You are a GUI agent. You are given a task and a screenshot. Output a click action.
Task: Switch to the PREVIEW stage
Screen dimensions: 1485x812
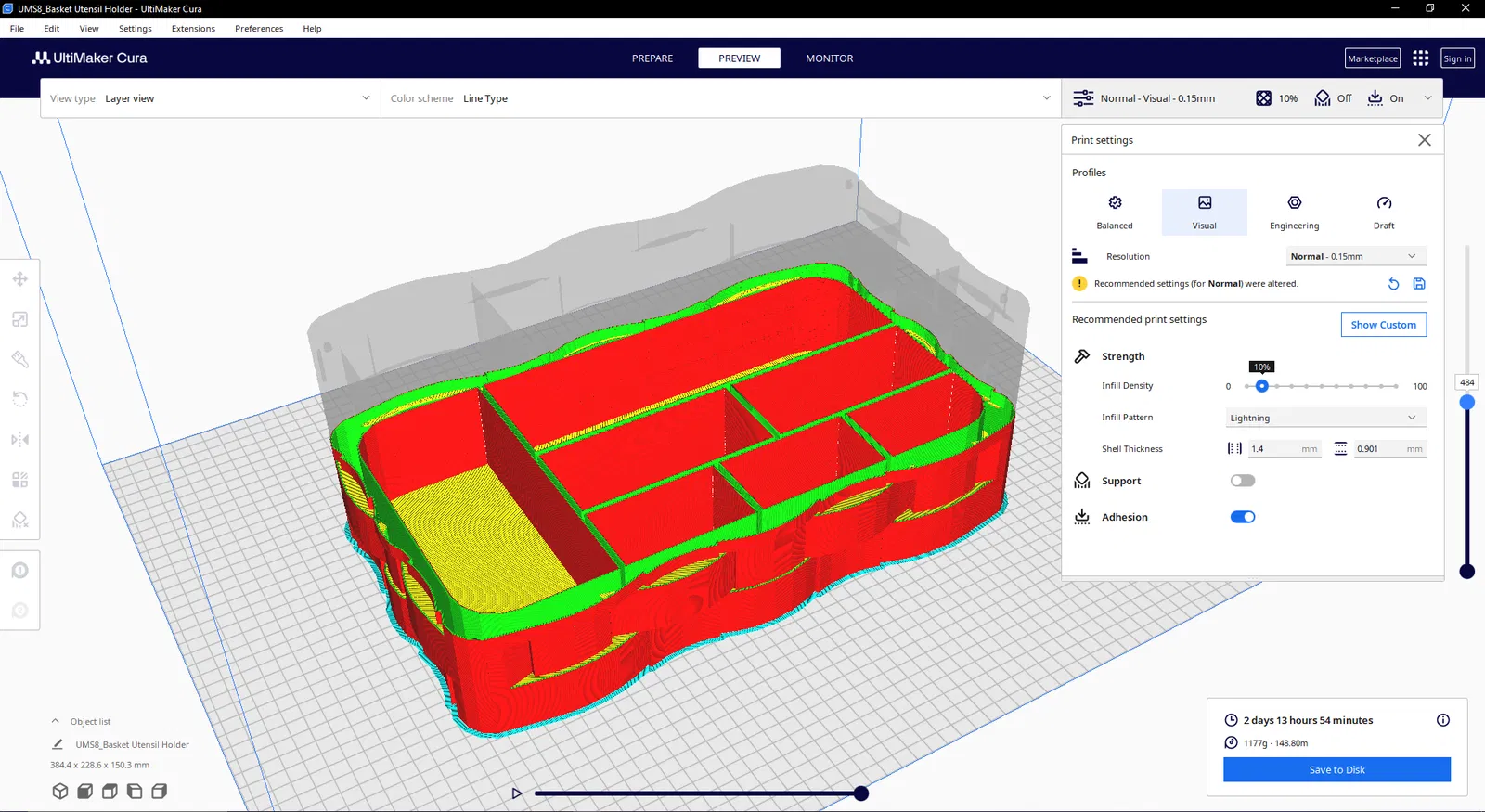740,58
